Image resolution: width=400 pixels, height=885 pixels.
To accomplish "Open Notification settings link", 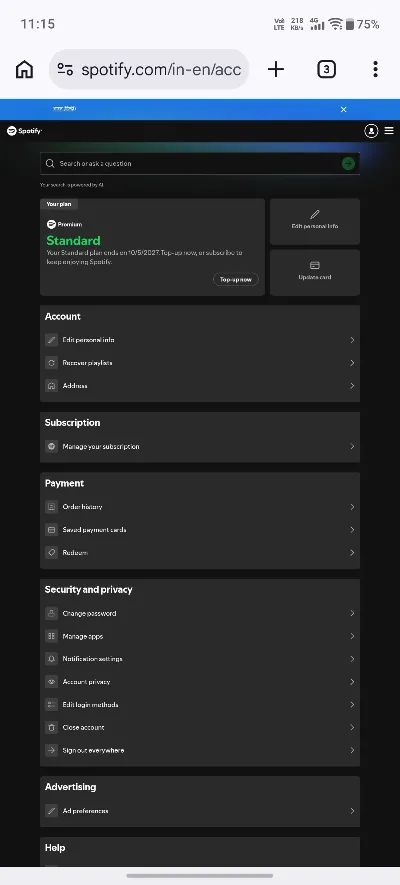I will [200, 659].
